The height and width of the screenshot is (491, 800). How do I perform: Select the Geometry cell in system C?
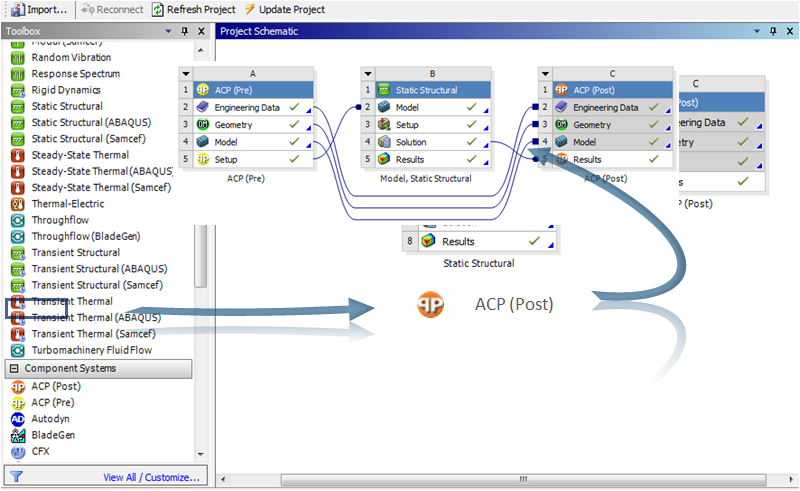click(x=612, y=125)
